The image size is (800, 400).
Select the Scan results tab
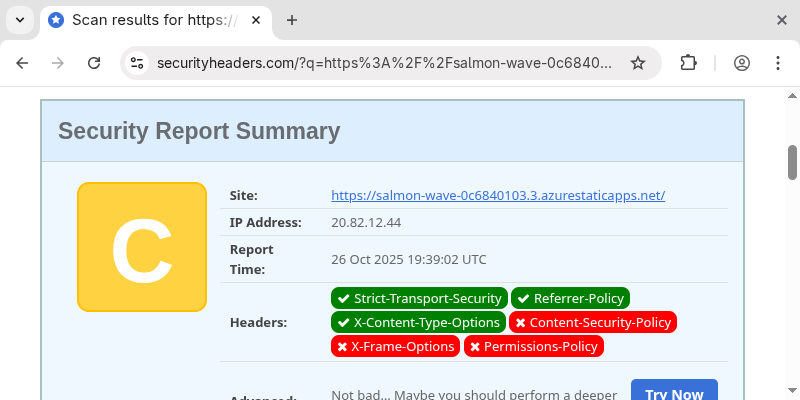150,20
